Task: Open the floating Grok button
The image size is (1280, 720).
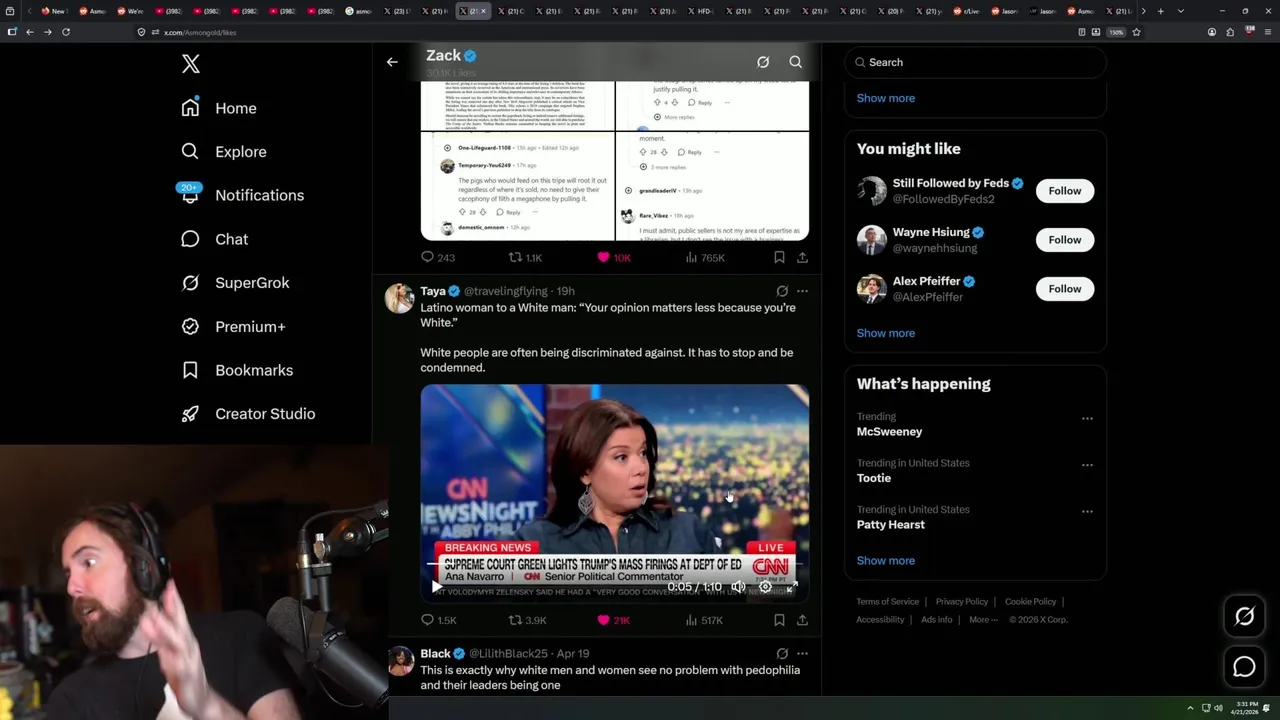Action: [1244, 617]
